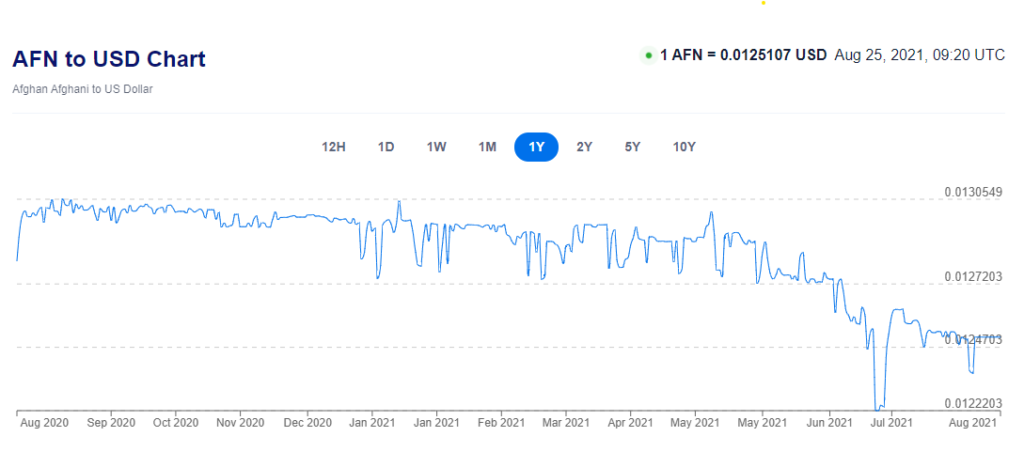Click the AFN to USD Chart heading
Viewport: 1024px width, 452px height.
109,59
